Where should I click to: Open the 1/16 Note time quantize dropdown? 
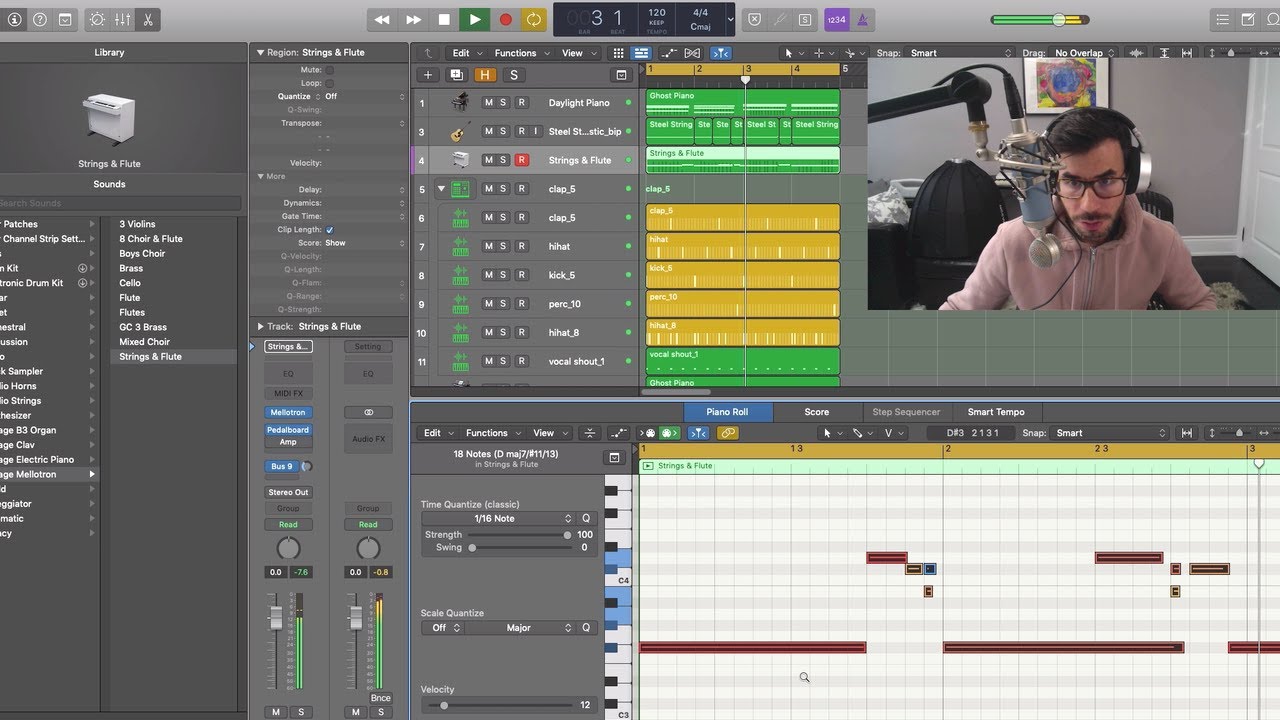(x=497, y=518)
